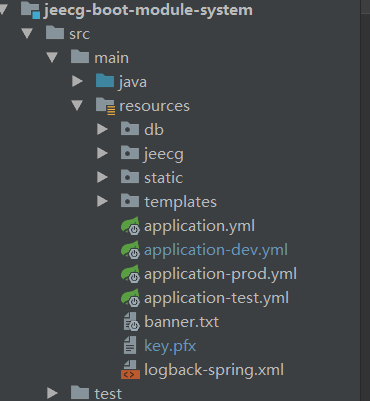Click the Spring leaf icon of application-prod.yml
The width and height of the screenshot is (370, 401).
pyautogui.click(x=130, y=274)
